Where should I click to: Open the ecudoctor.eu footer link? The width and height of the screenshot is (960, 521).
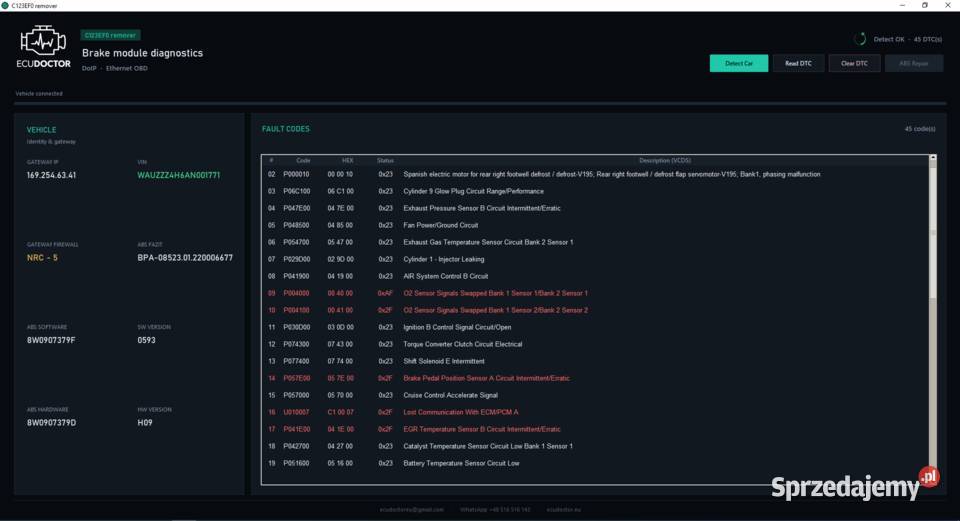[x=563, y=509]
